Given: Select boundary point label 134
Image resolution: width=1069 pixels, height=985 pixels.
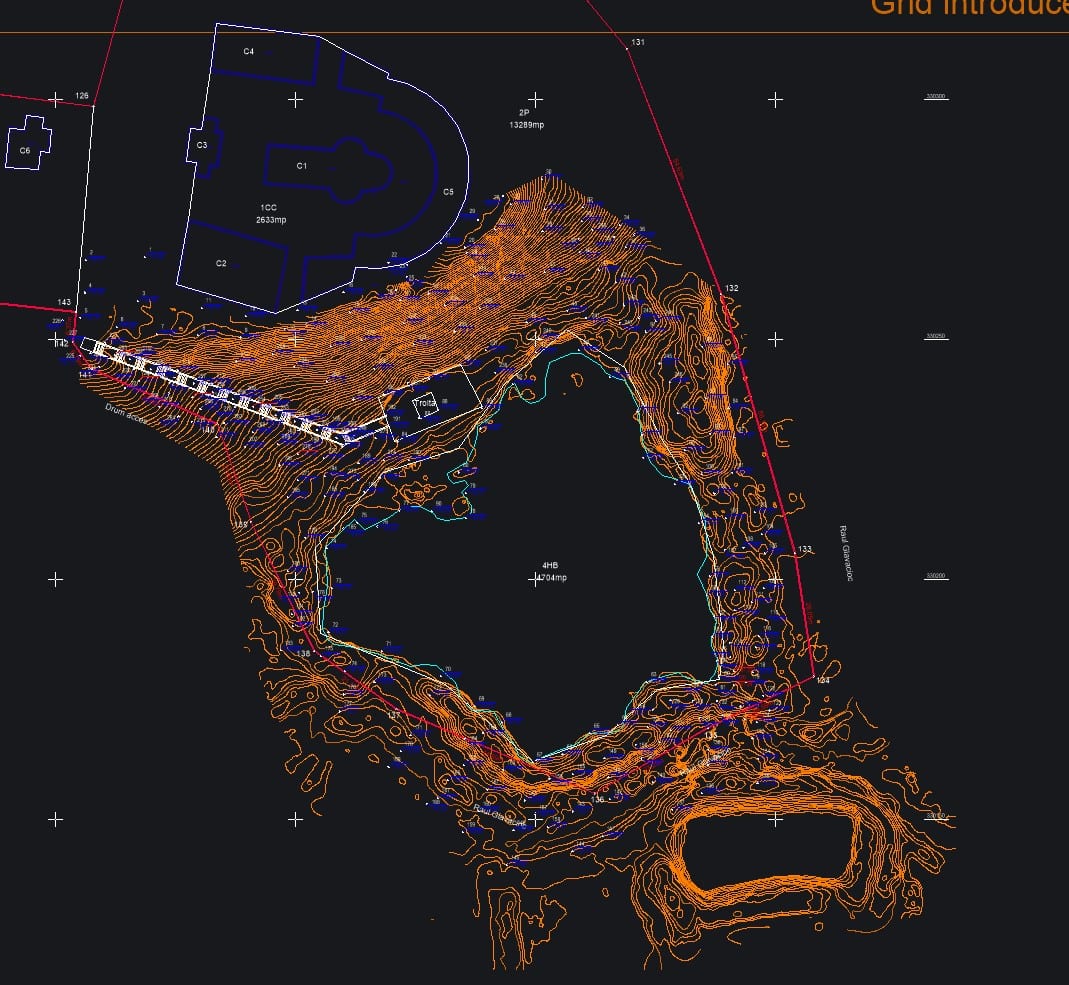Looking at the screenshot, I should [x=824, y=680].
